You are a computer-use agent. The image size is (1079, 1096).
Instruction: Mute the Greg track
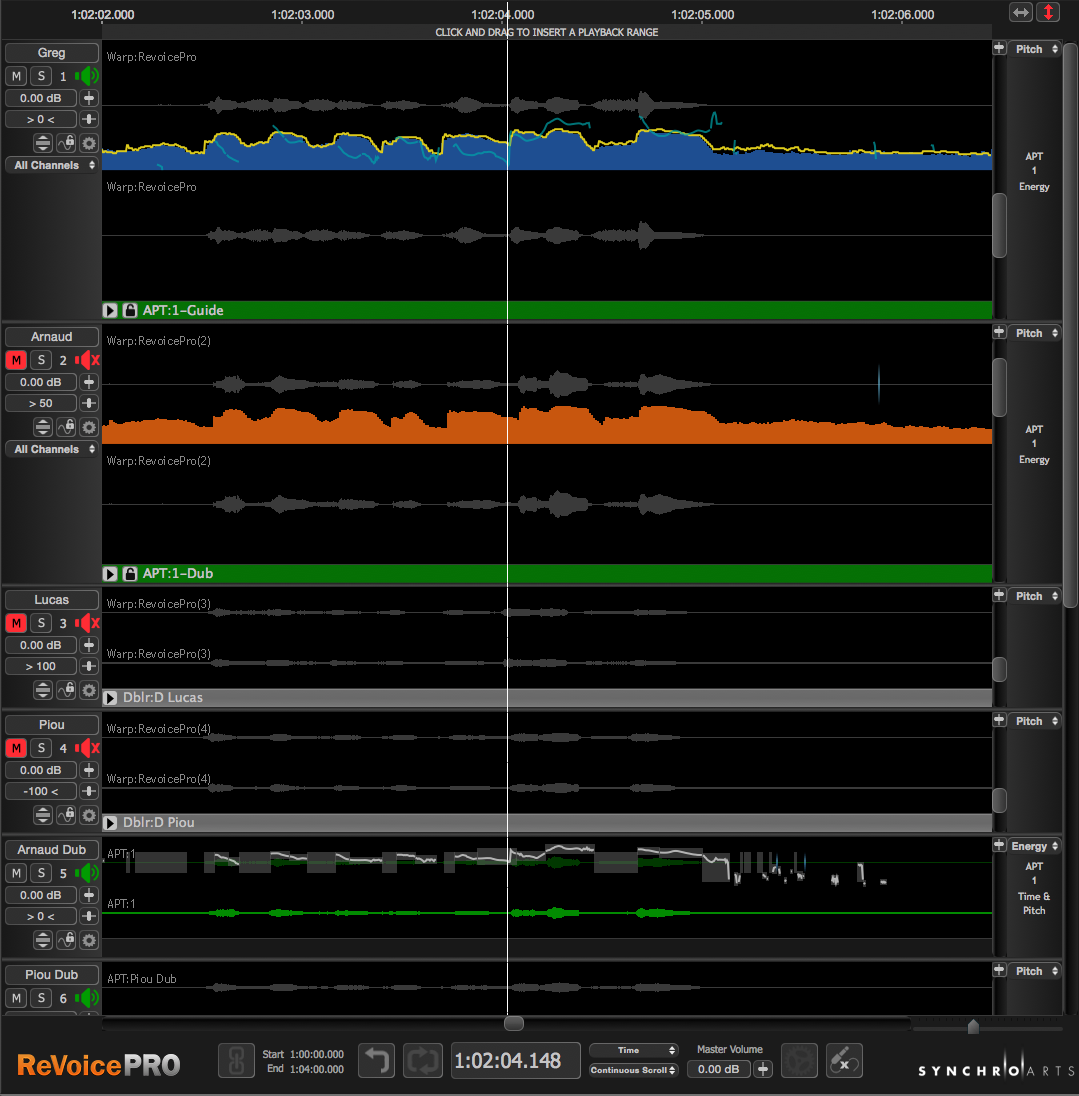click(14, 75)
